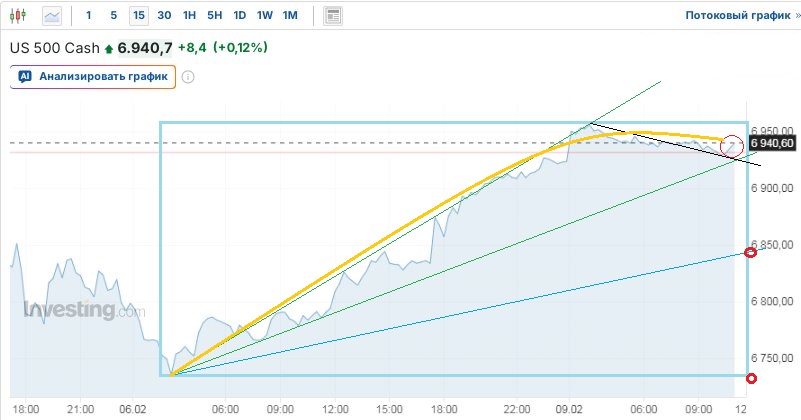Image resolution: width=801 pixels, height=420 pixels.
Task: Click the info icon beside Анализировать график
Action: point(188,77)
